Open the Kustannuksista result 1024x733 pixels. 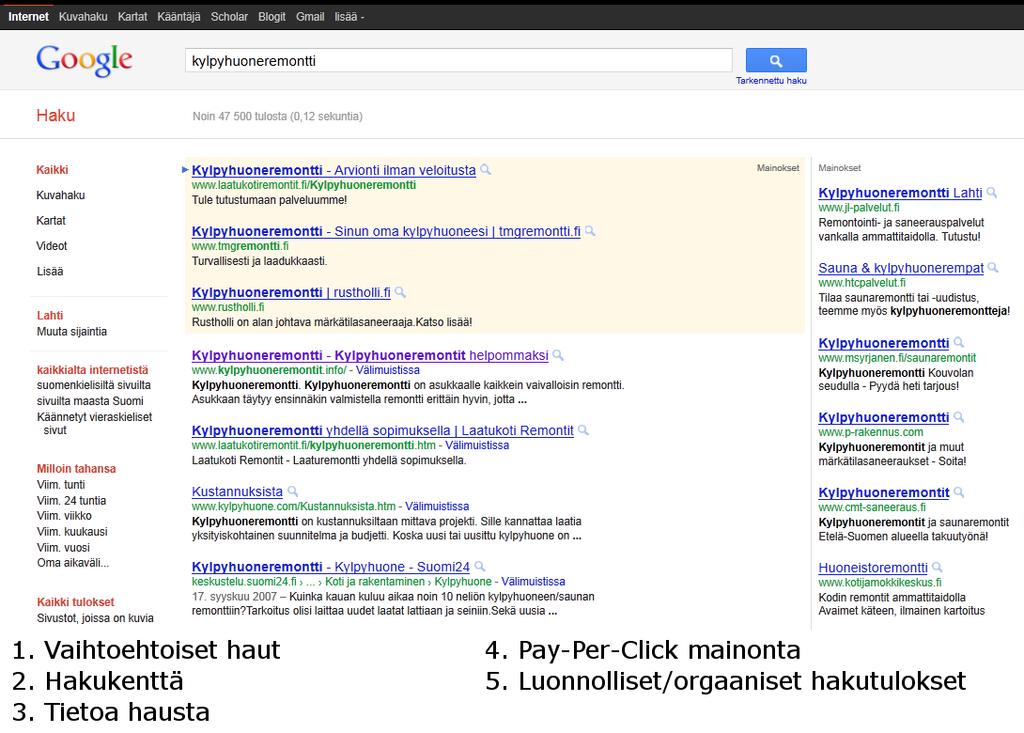coord(237,492)
